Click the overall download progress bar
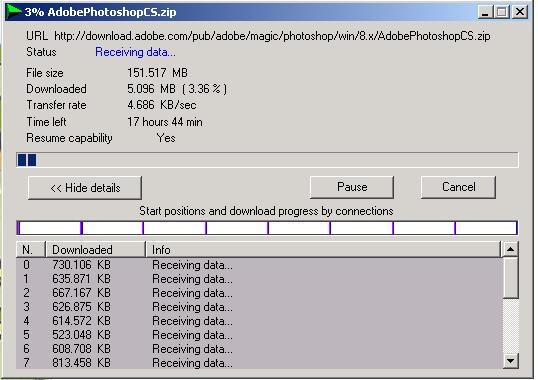538x380 pixels. point(267,160)
